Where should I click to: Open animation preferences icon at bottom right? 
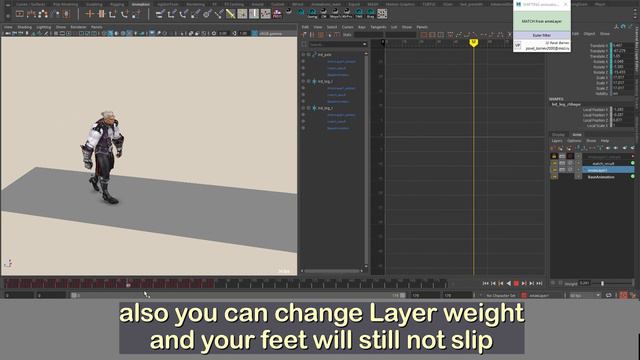633,295
